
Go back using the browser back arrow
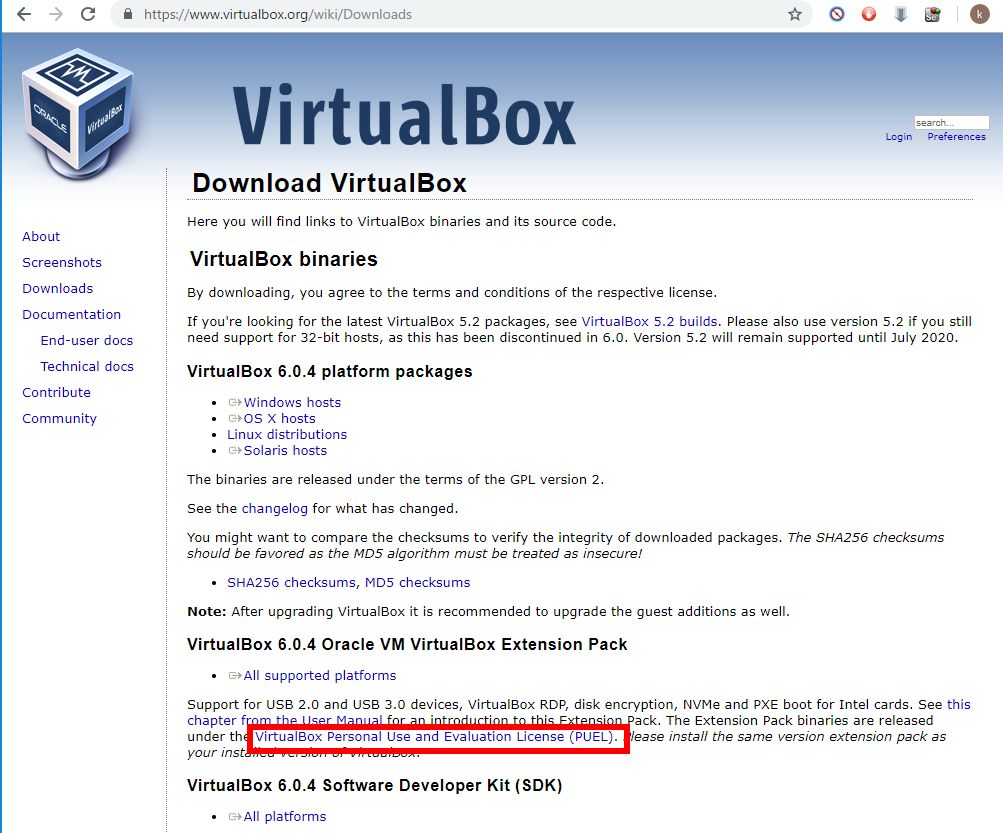24,14
